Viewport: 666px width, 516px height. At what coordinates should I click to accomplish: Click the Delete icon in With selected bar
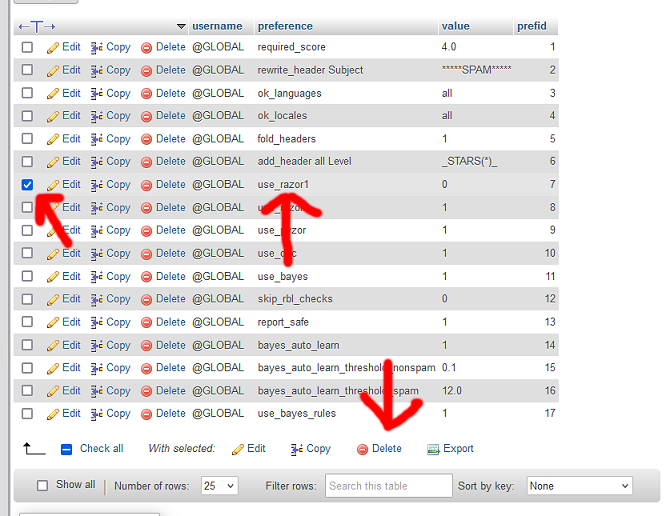[363, 449]
